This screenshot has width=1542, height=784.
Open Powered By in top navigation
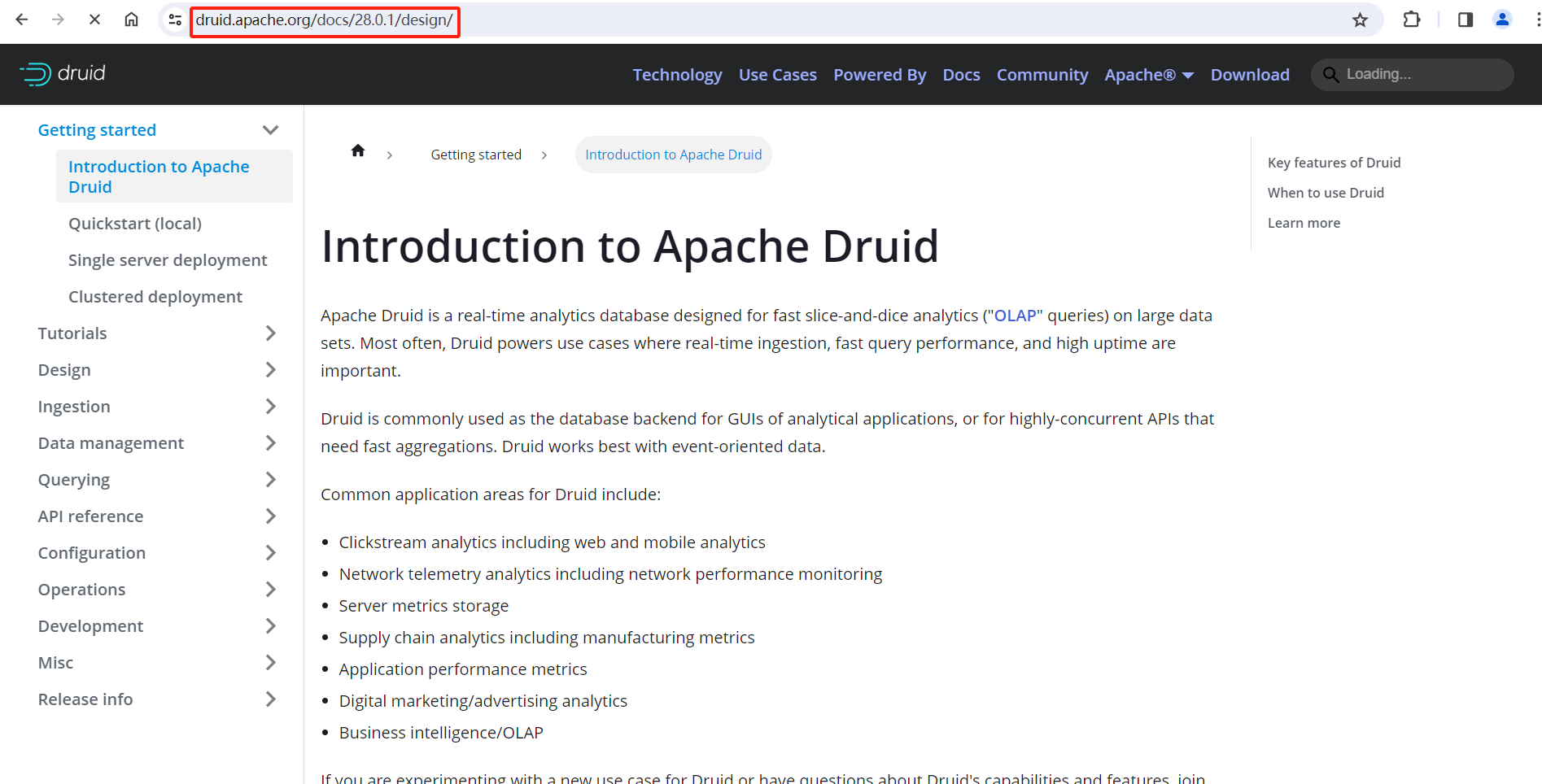point(880,75)
